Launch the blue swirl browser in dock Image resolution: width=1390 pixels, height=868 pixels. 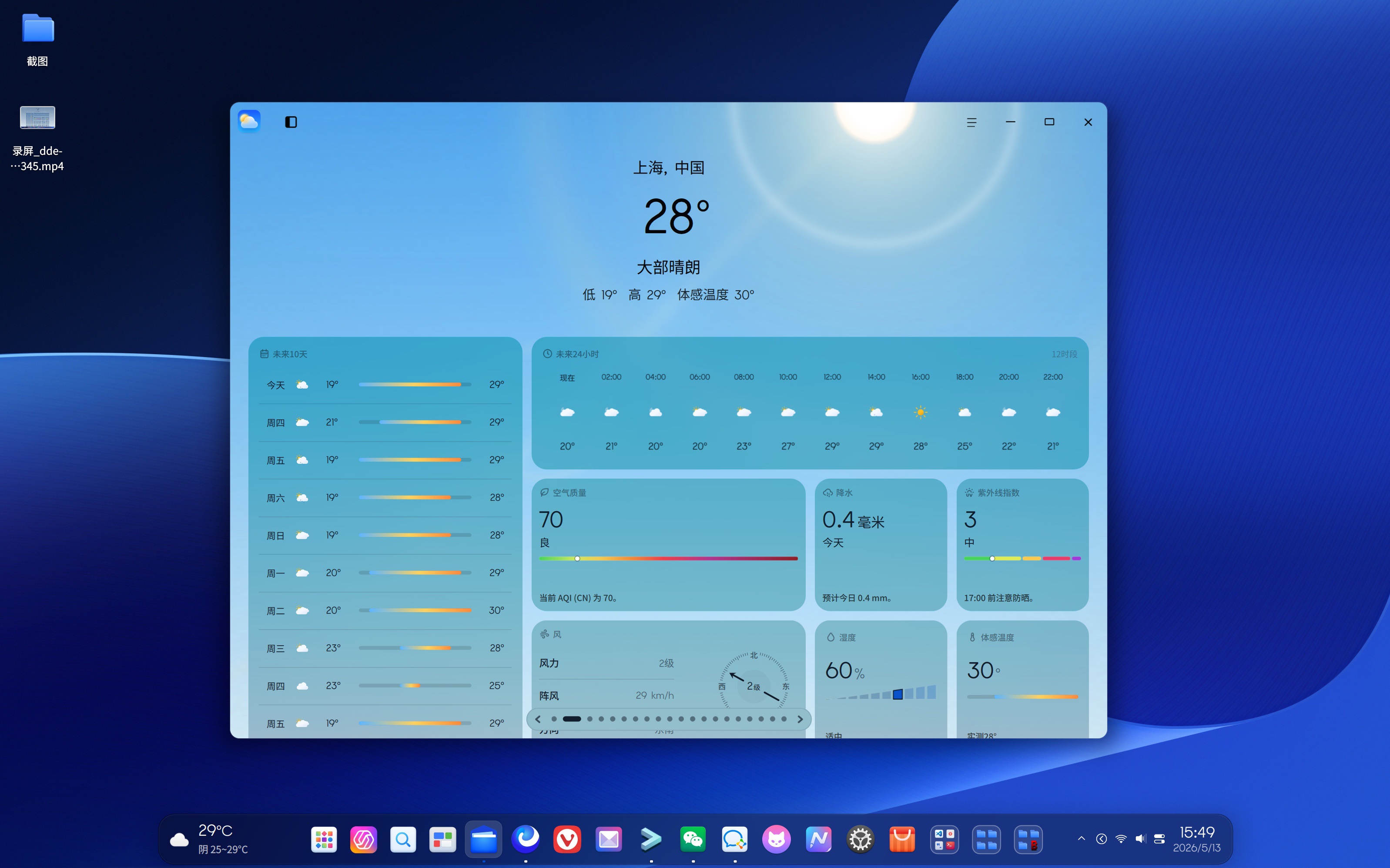(526, 839)
